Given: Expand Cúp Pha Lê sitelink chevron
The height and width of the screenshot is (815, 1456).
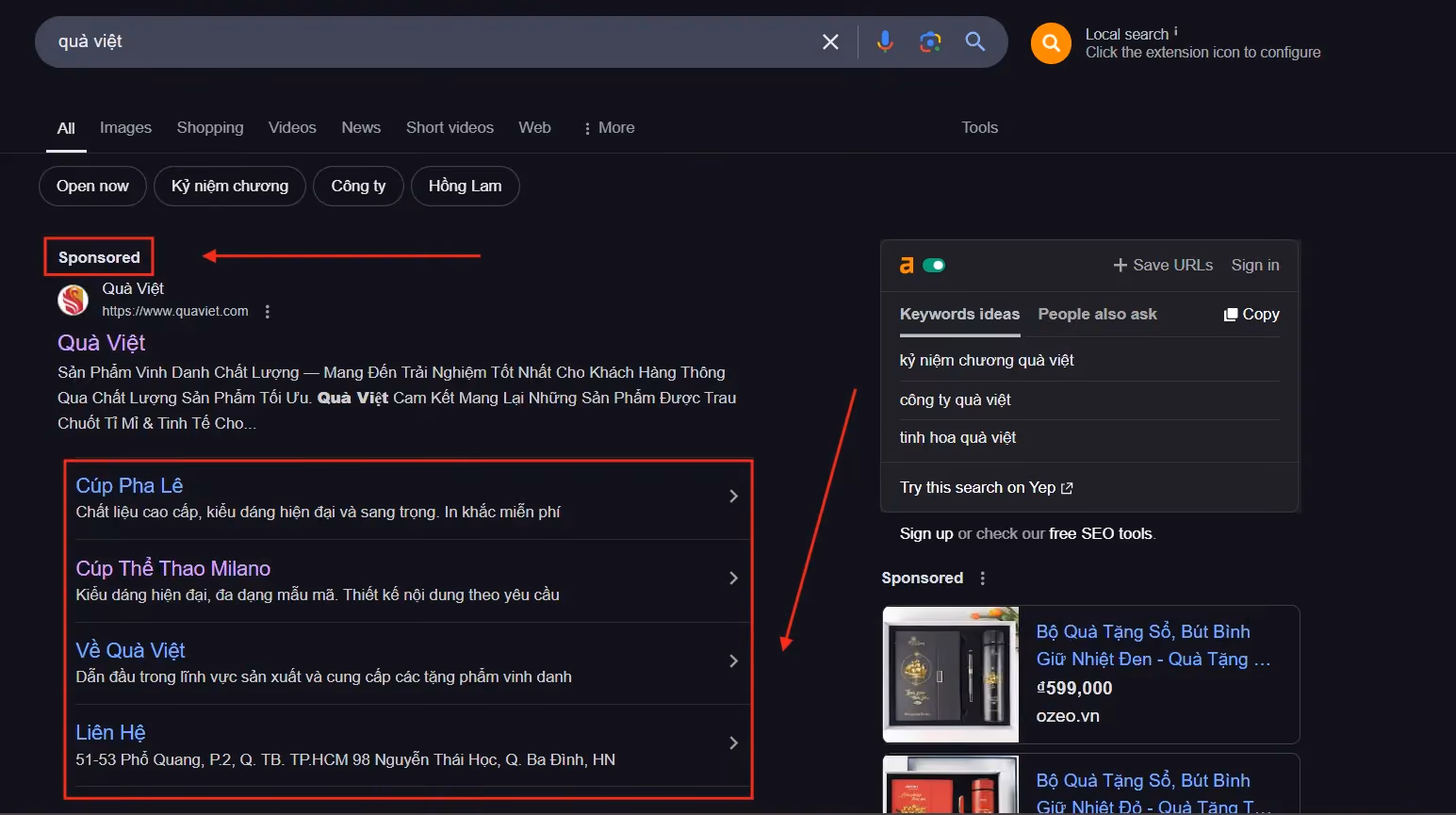Looking at the screenshot, I should [733, 497].
